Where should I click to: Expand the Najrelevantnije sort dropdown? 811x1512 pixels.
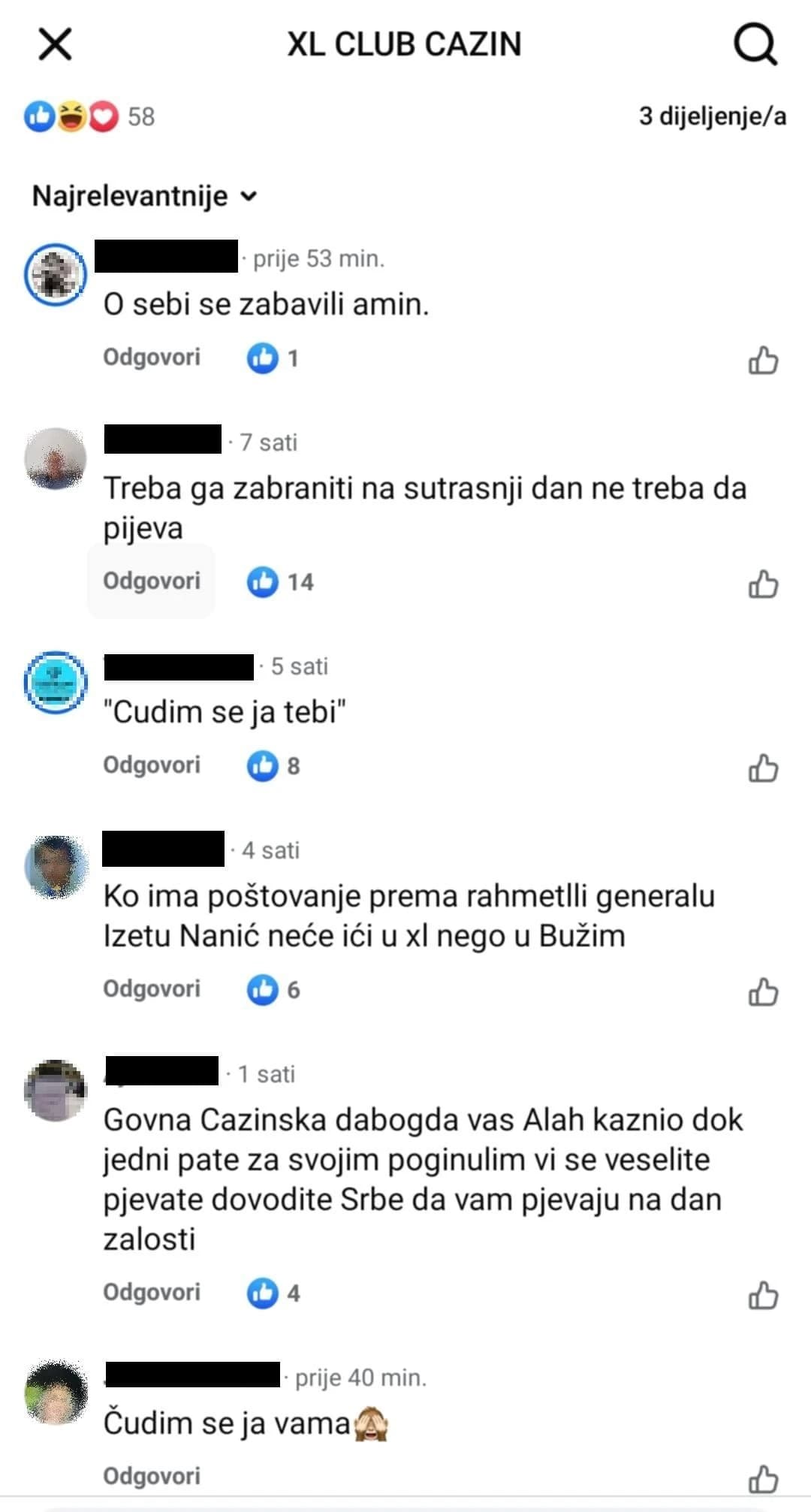(145, 196)
